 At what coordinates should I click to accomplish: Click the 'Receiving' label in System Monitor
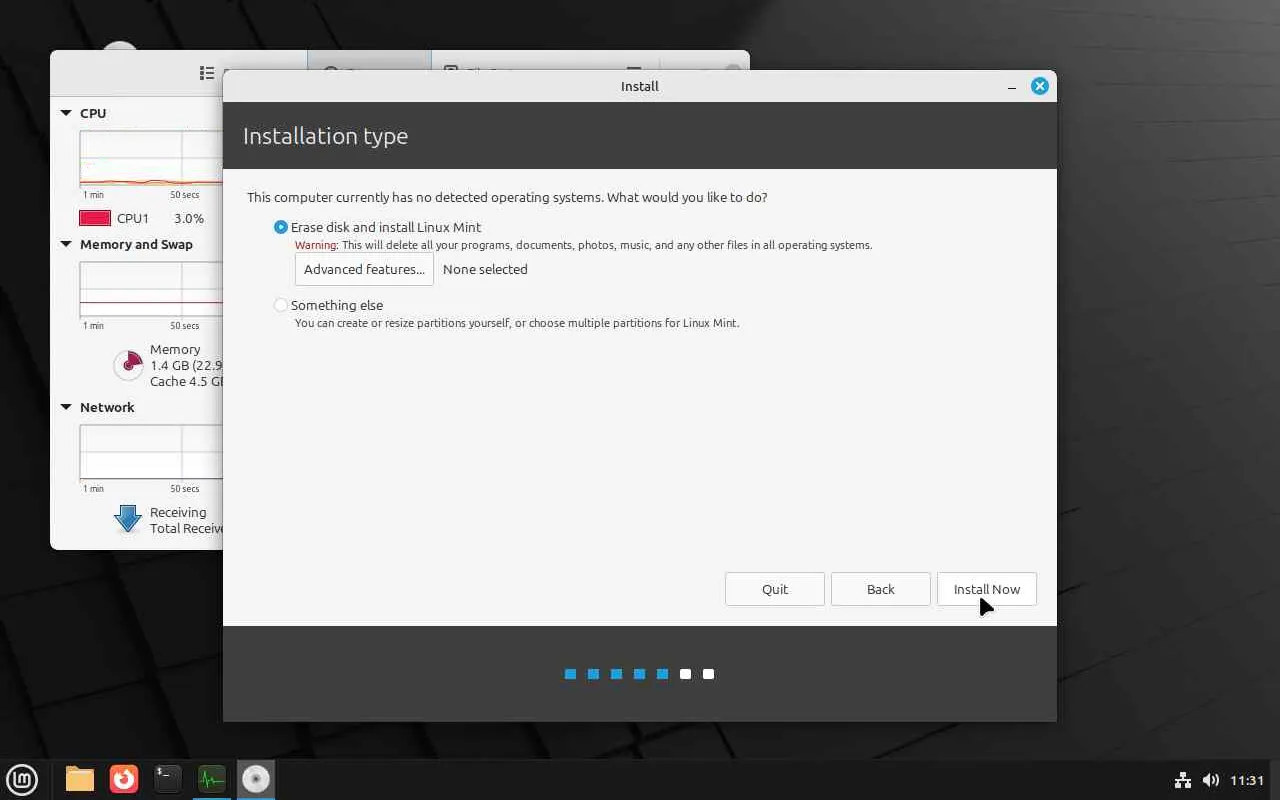[178, 512]
